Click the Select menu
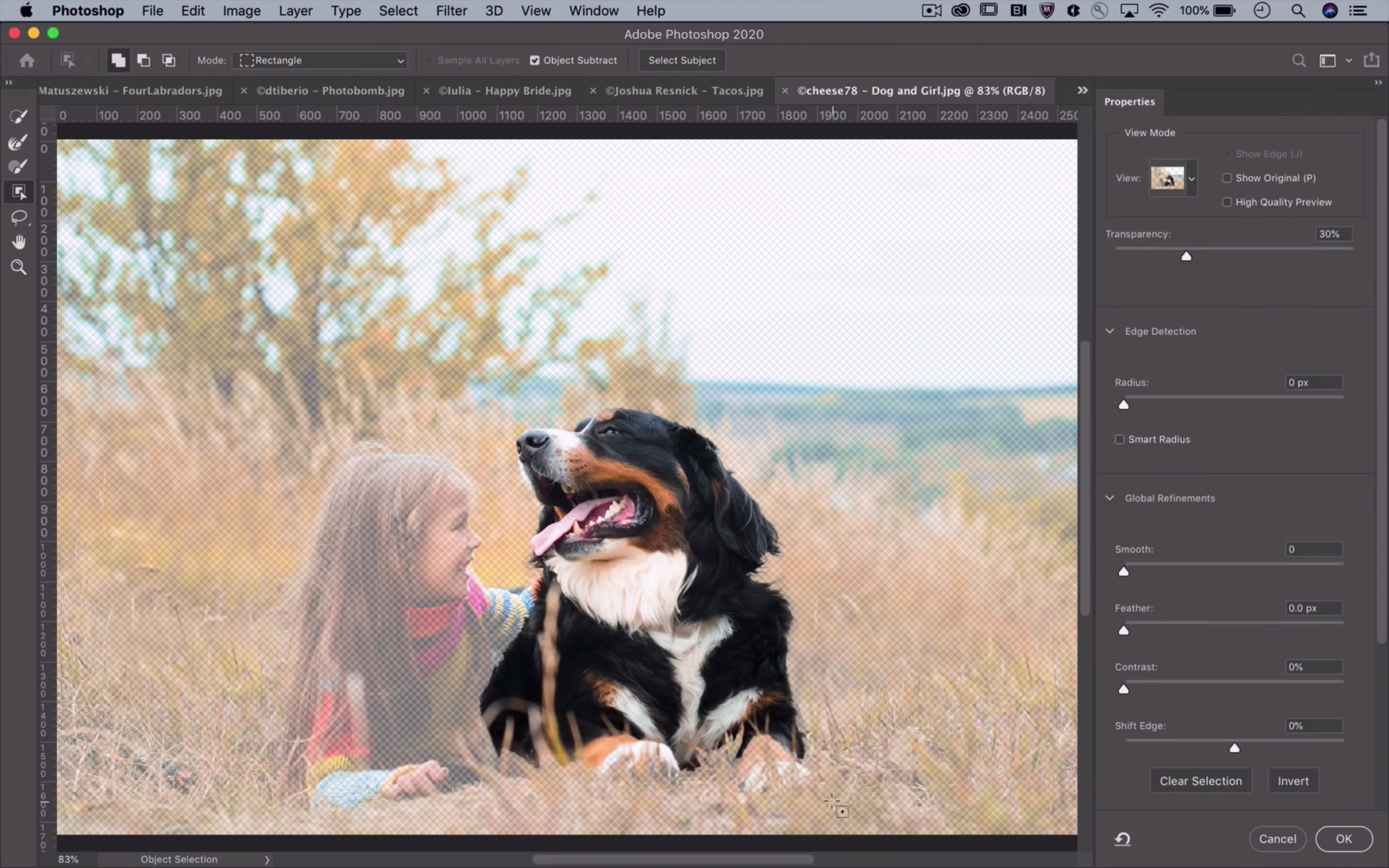The height and width of the screenshot is (868, 1389). click(398, 10)
